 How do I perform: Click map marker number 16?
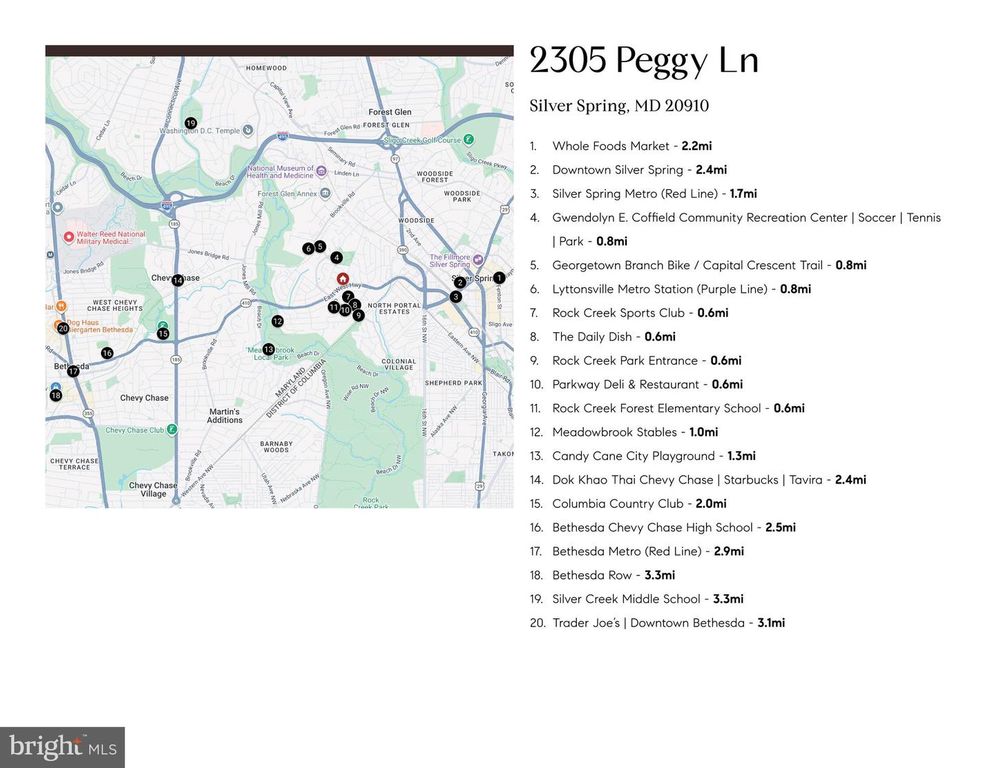pos(107,353)
